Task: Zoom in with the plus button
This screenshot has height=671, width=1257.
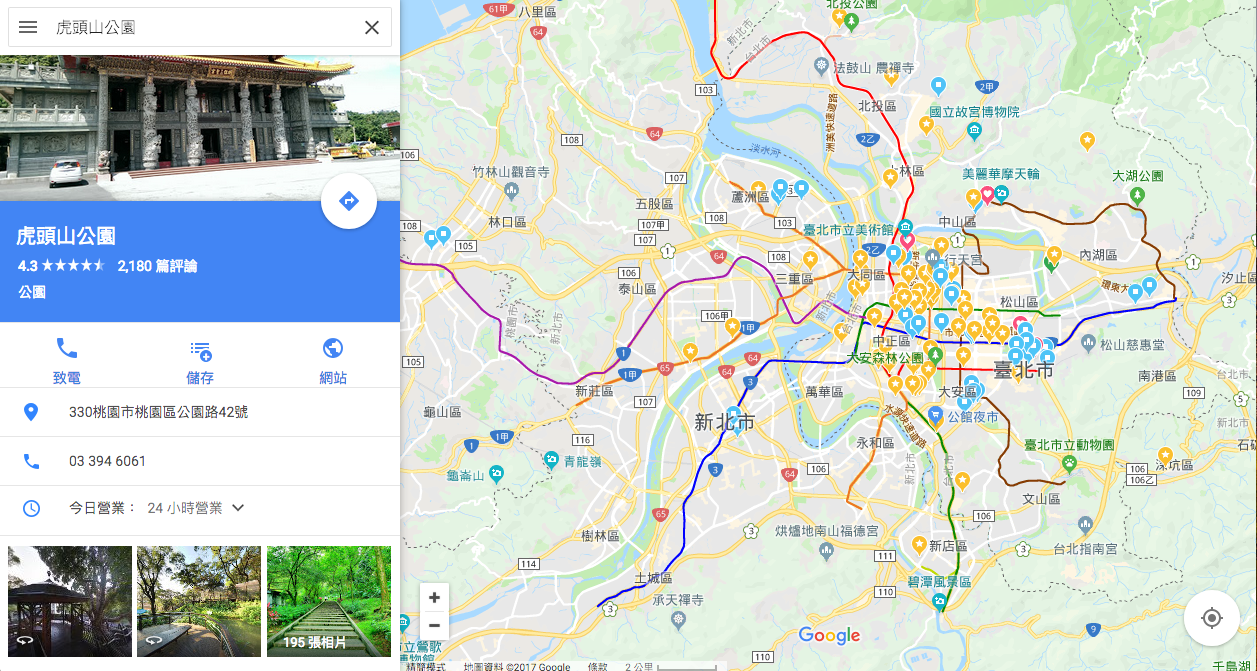Action: 434,598
